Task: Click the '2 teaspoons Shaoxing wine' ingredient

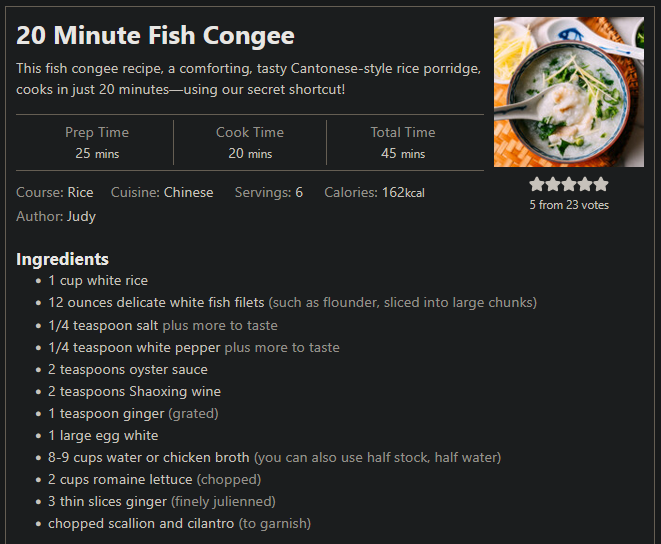Action: (134, 392)
